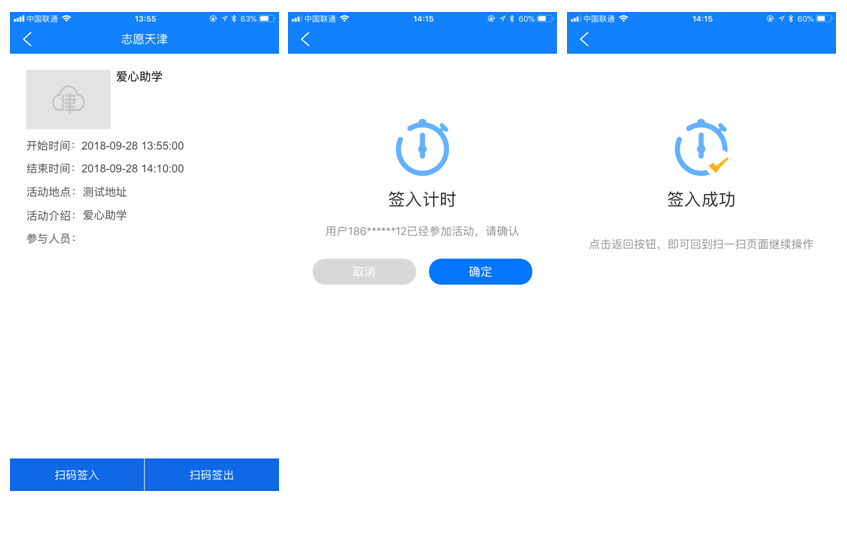The height and width of the screenshot is (552, 847).
Task: Tap the cloud placeholder image beside 爱心助学
Action: [x=68, y=99]
